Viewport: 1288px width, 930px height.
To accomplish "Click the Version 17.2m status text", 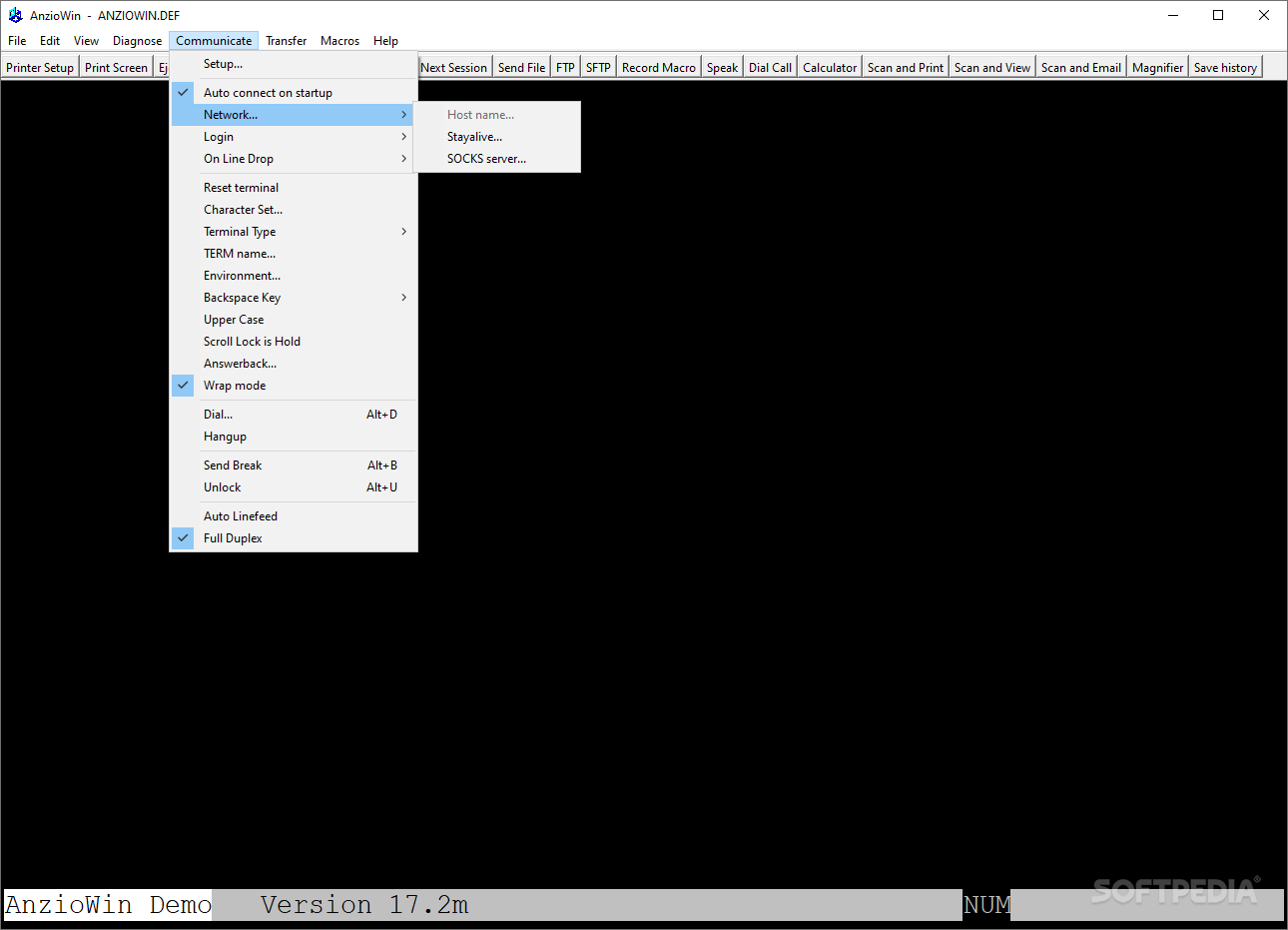I will [x=364, y=905].
